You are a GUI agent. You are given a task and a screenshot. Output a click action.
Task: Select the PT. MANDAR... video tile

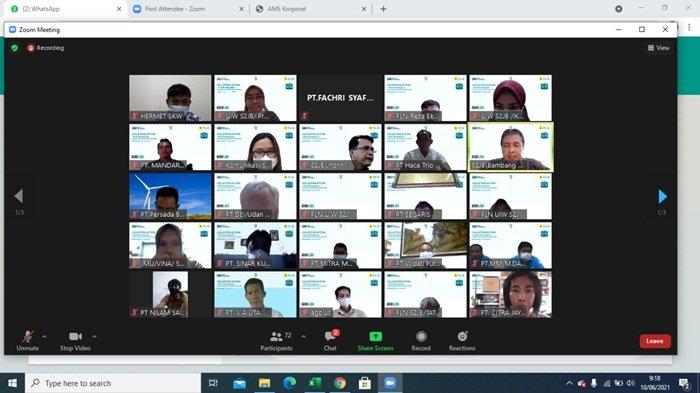click(170, 147)
